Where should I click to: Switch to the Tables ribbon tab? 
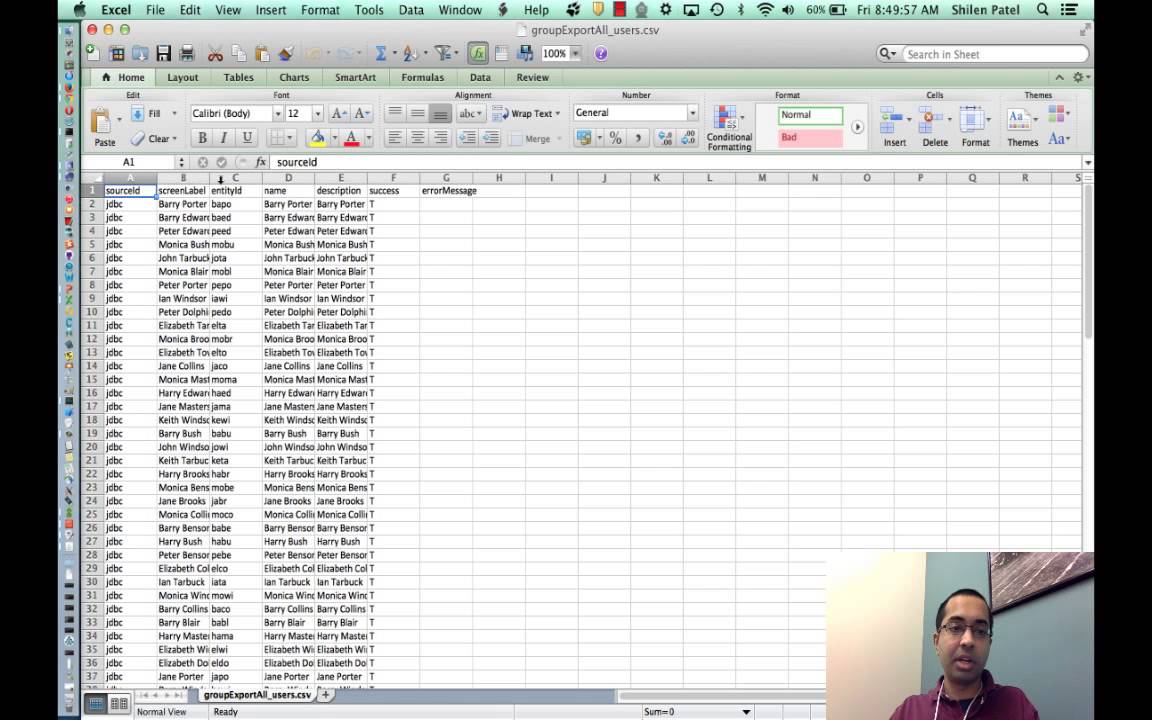[x=239, y=77]
